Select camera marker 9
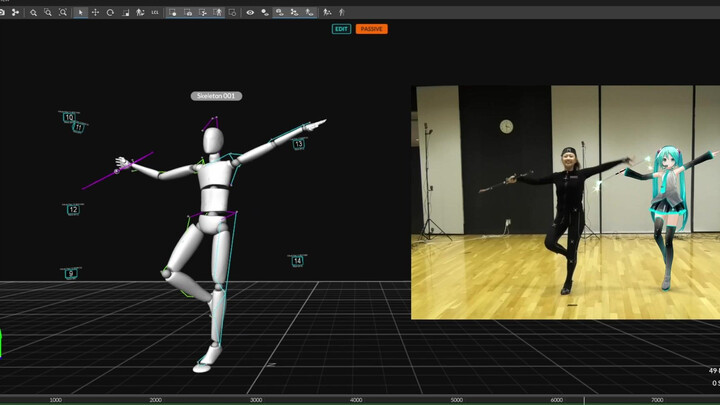Viewport: 720px width, 405px height. click(71, 274)
